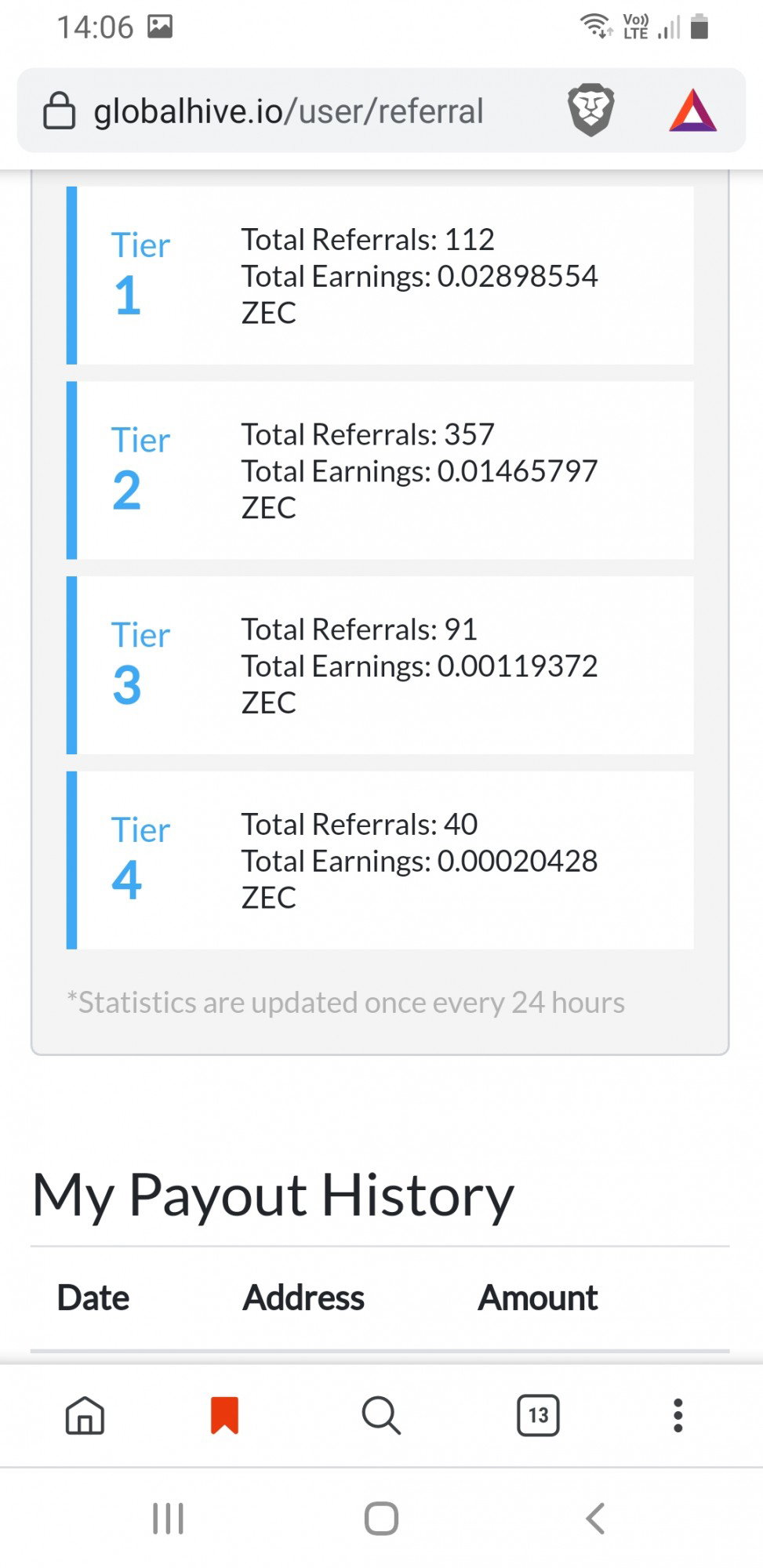
Task: Tap the Brave Shields lion icon
Action: 590,110
